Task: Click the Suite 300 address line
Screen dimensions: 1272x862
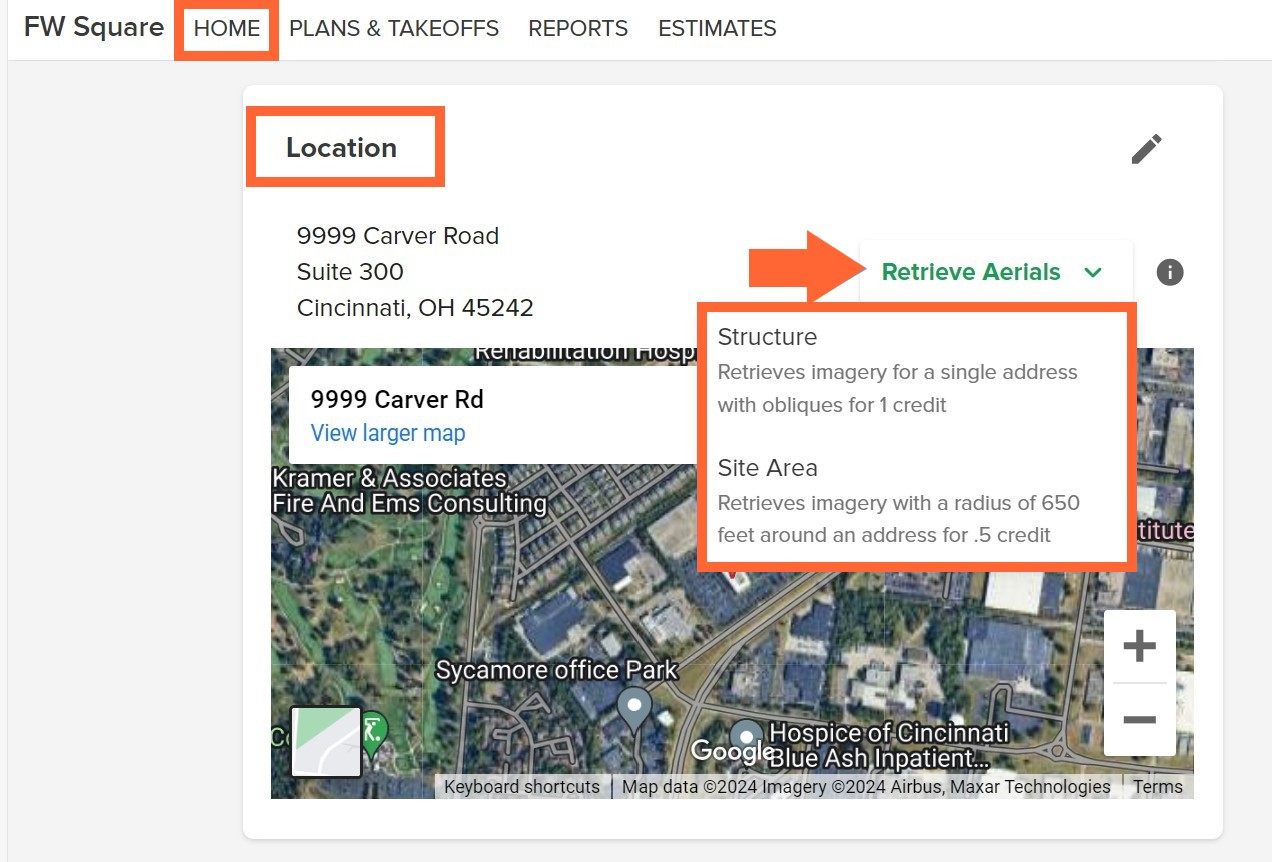Action: point(350,272)
